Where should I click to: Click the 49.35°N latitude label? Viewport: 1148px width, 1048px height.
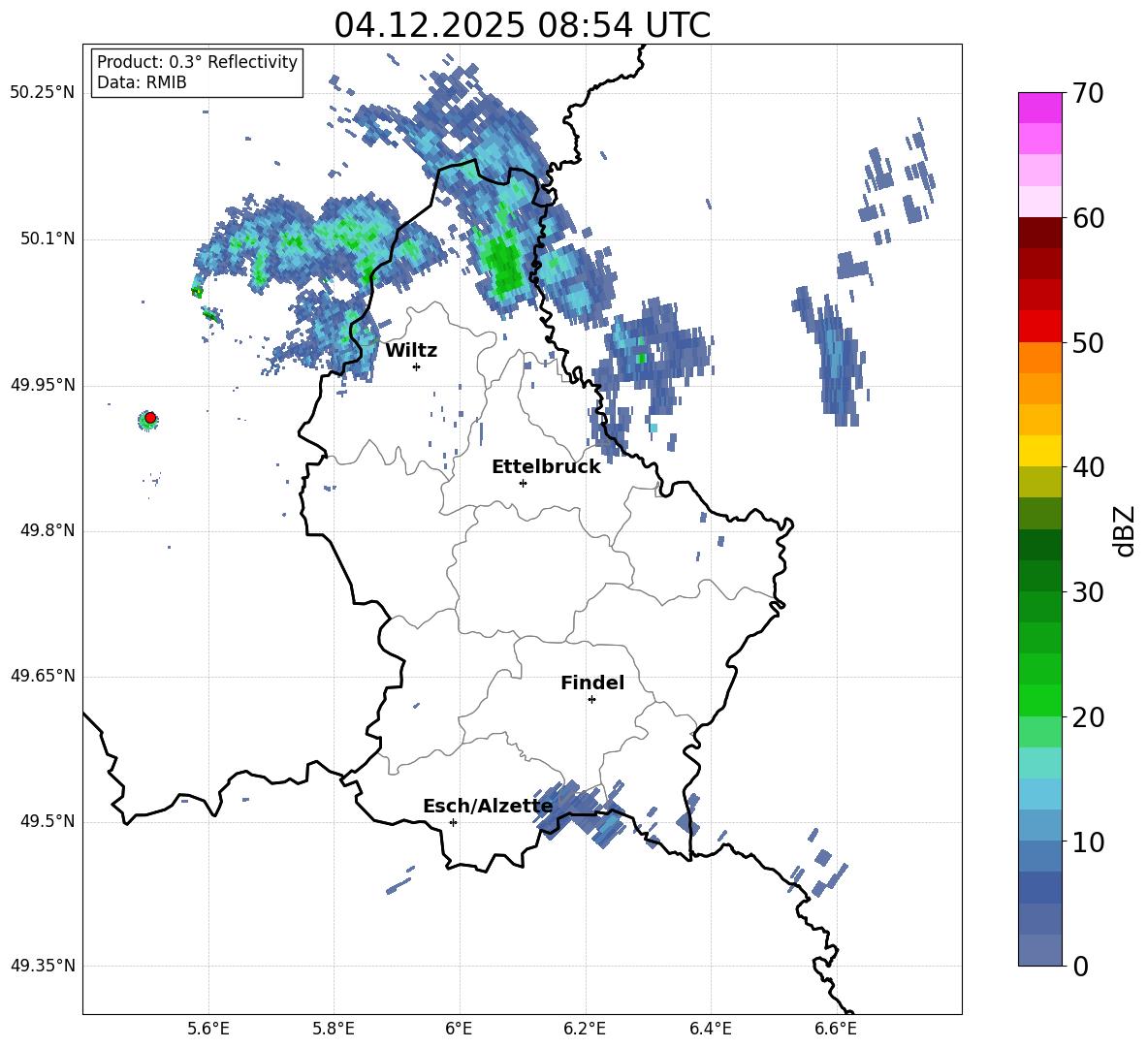tap(43, 966)
